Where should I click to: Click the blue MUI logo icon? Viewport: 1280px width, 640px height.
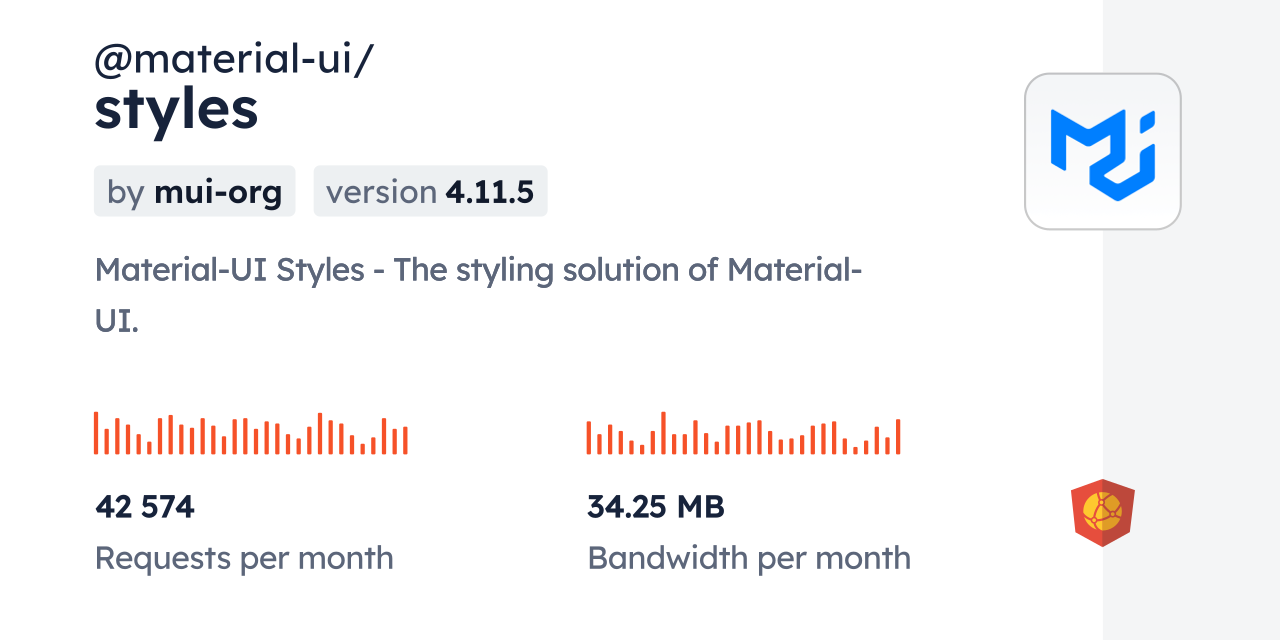point(1102,151)
